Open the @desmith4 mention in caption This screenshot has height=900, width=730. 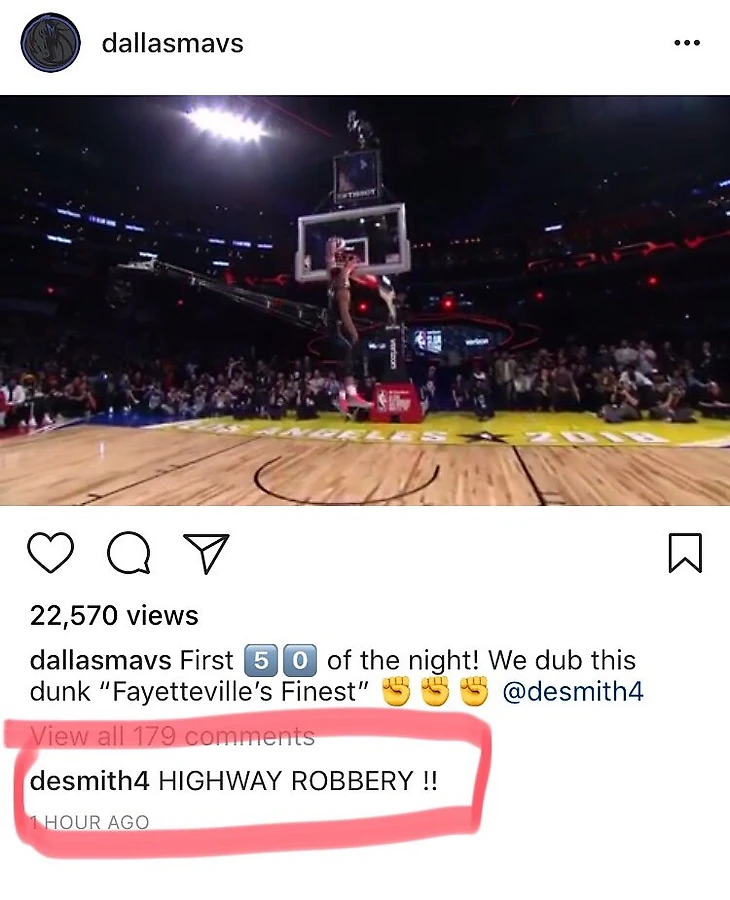(x=573, y=690)
